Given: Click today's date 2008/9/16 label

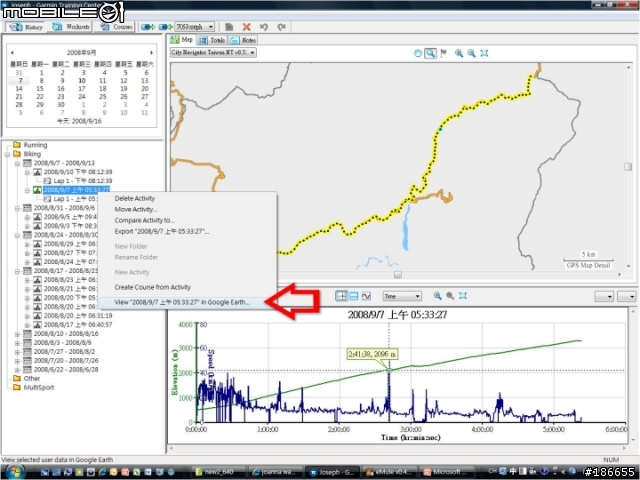Looking at the screenshot, I should click(x=79, y=121).
